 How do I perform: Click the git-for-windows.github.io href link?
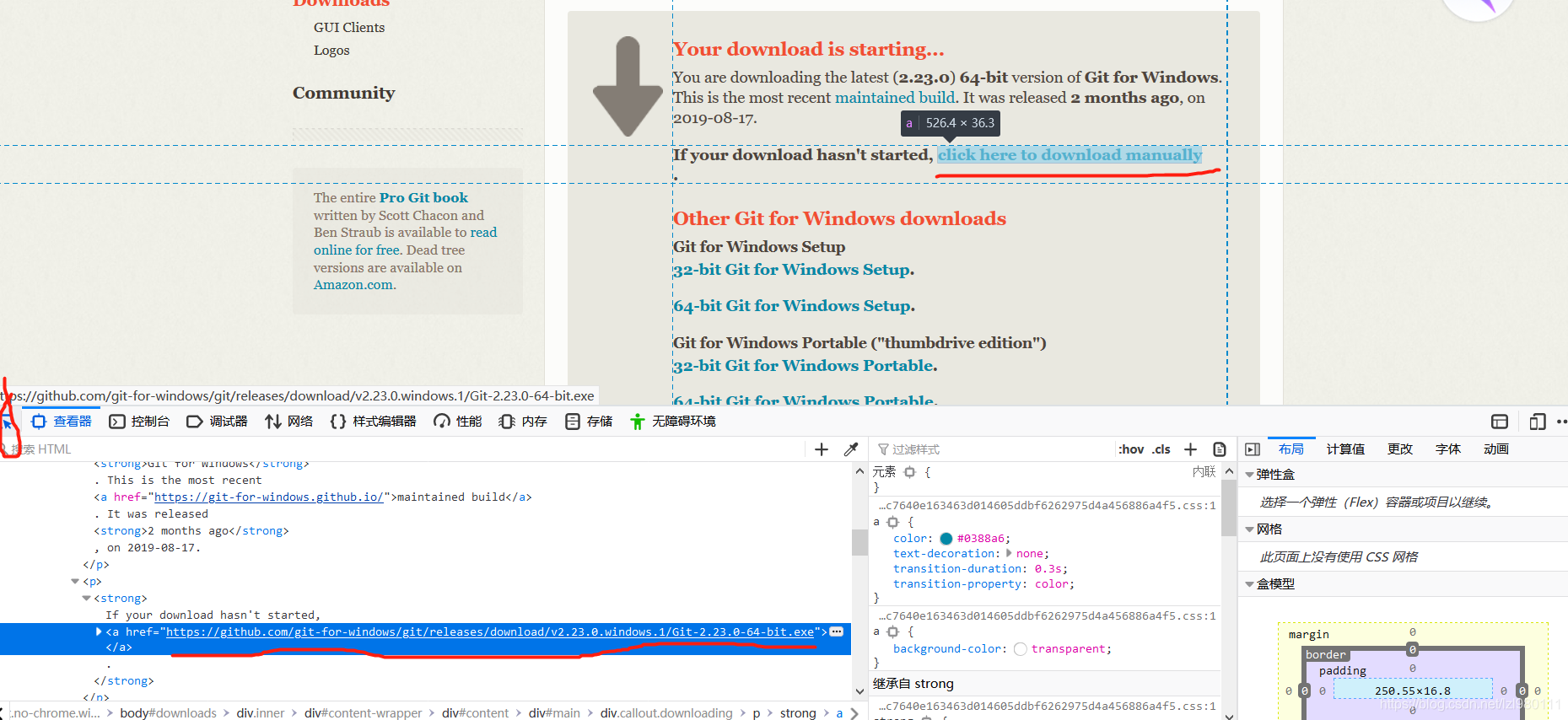269,497
